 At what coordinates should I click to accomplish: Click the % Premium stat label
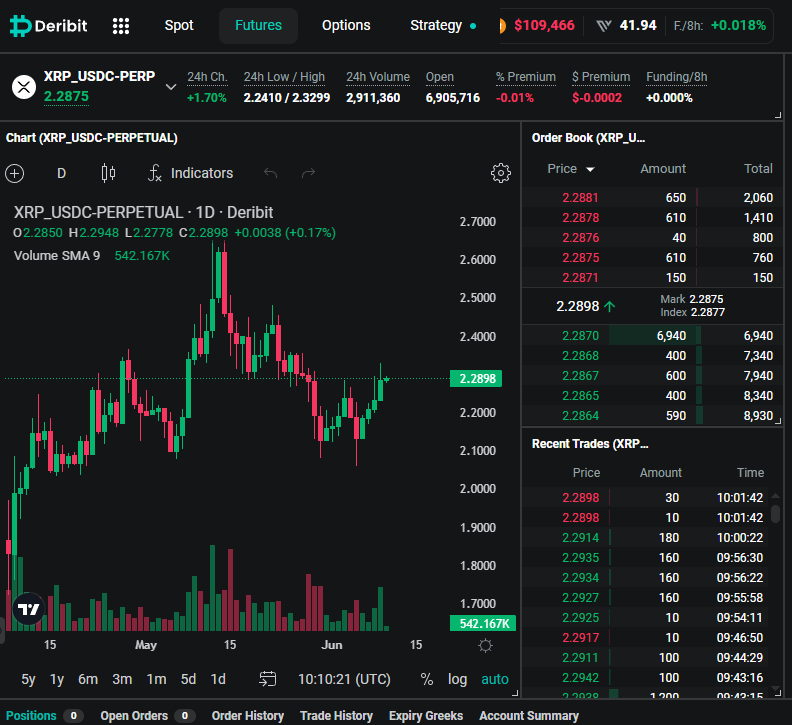pos(526,77)
